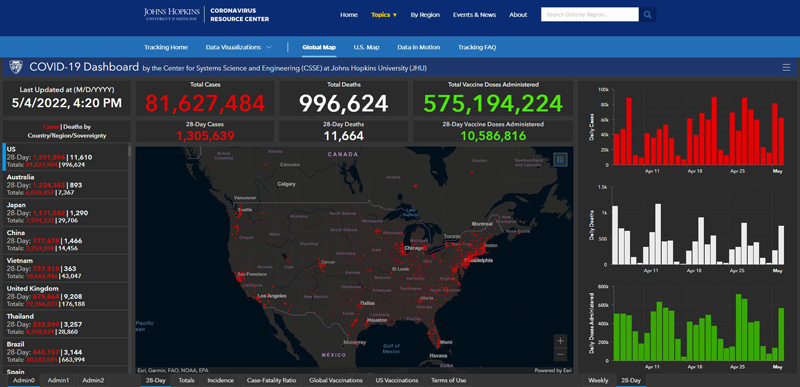Switch to the U.S. Map tab
This screenshot has width=800, height=387.
click(366, 47)
